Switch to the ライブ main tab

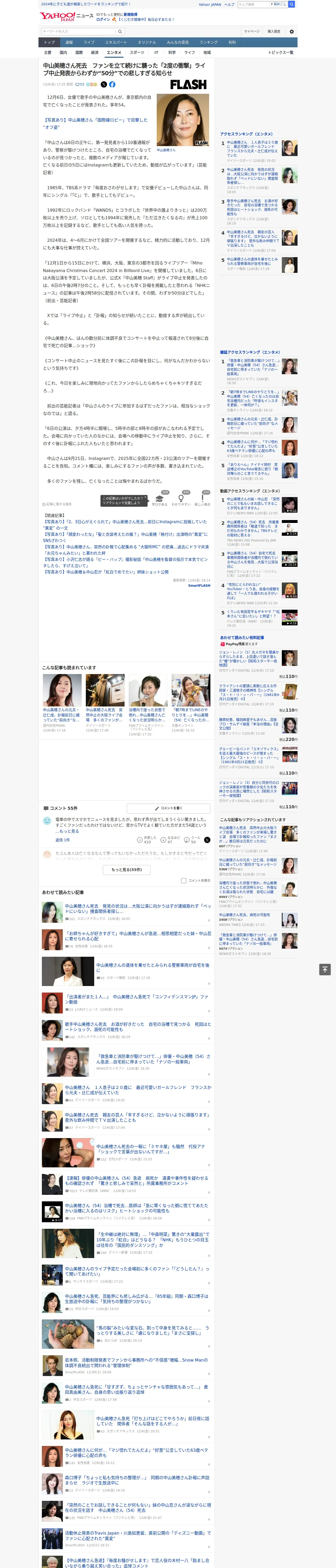89,43
